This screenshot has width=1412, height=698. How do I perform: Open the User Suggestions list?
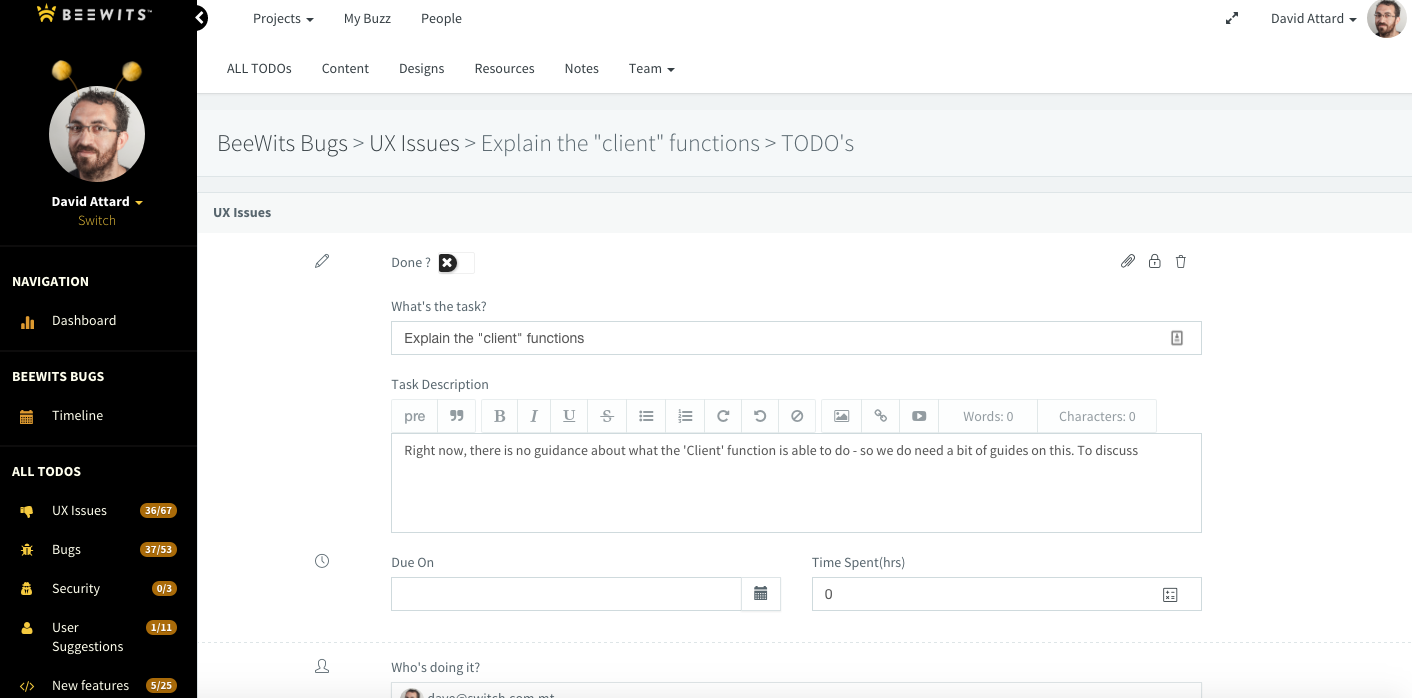[x=87, y=637]
